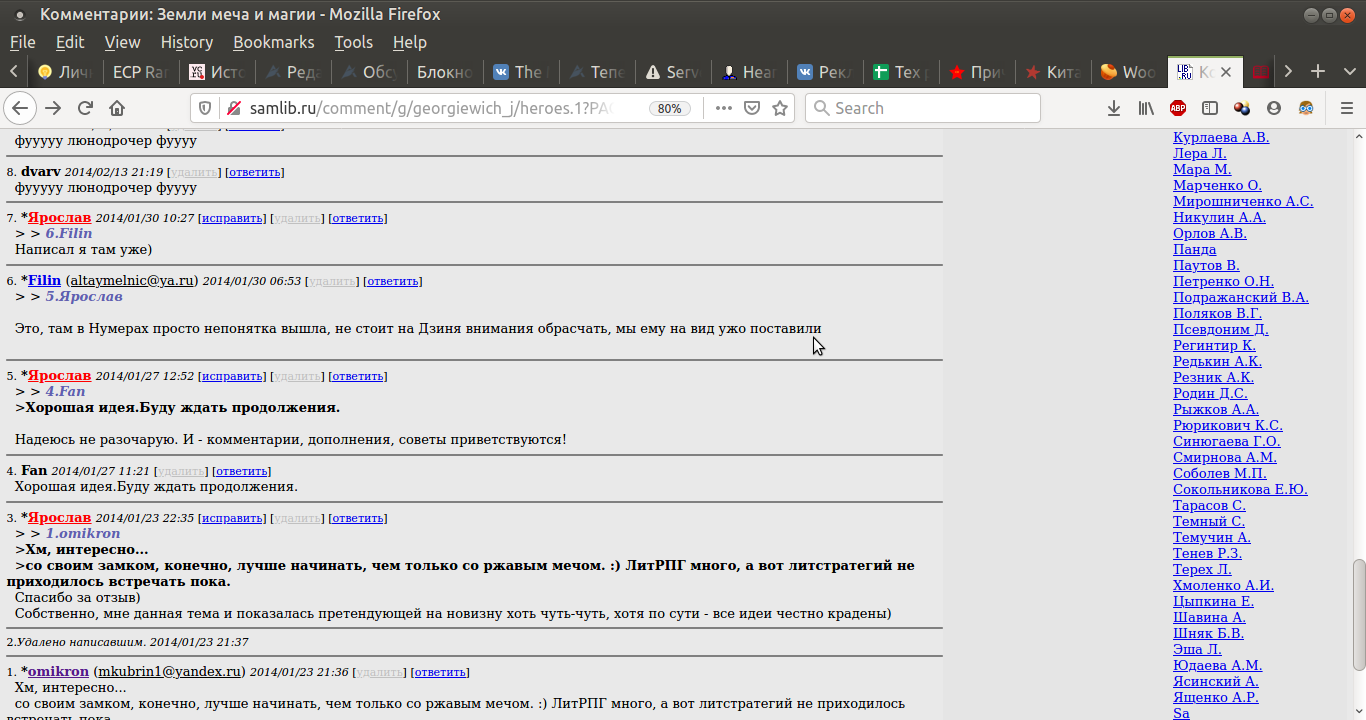Open the Firefox hamburger menu

click(1344, 108)
